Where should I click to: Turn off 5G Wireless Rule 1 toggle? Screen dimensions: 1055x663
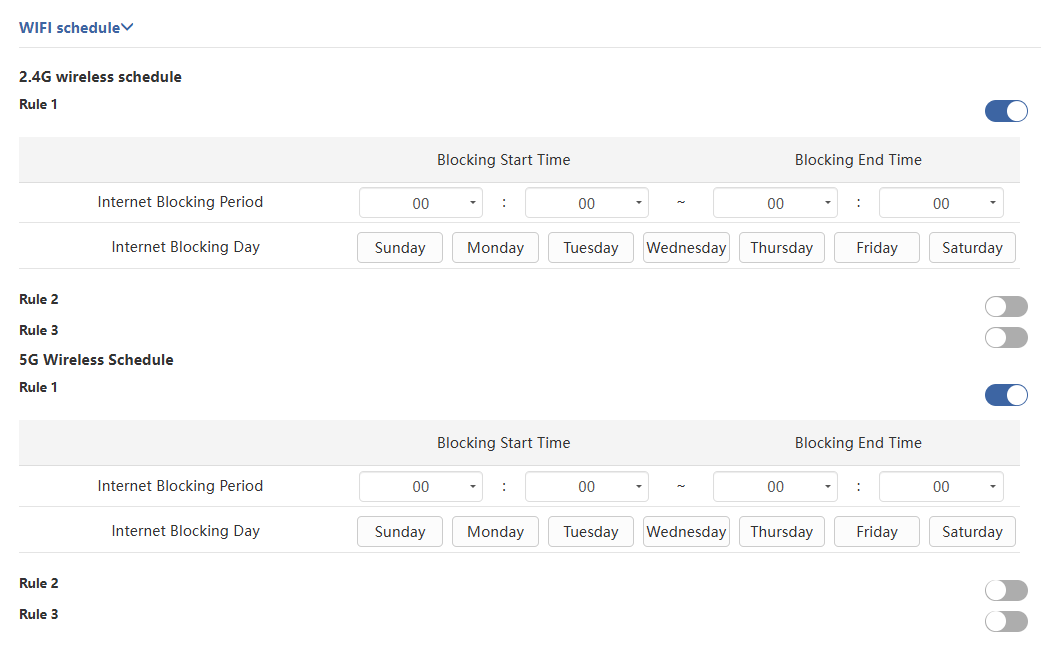pos(1006,395)
